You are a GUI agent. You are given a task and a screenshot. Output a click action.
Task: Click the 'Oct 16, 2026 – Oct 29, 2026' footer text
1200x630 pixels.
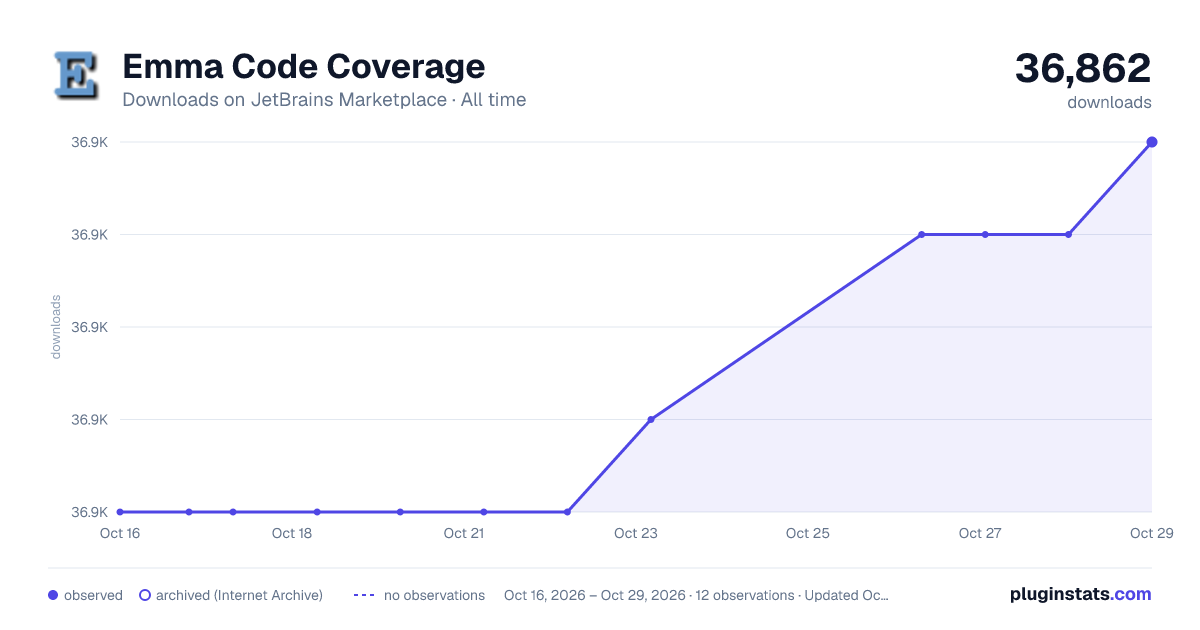595,595
